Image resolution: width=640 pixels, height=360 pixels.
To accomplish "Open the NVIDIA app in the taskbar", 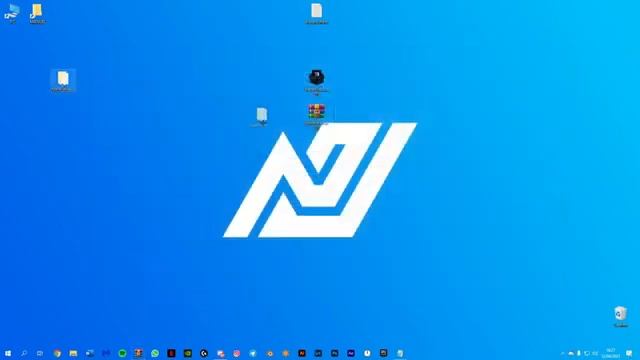I will 188,353.
